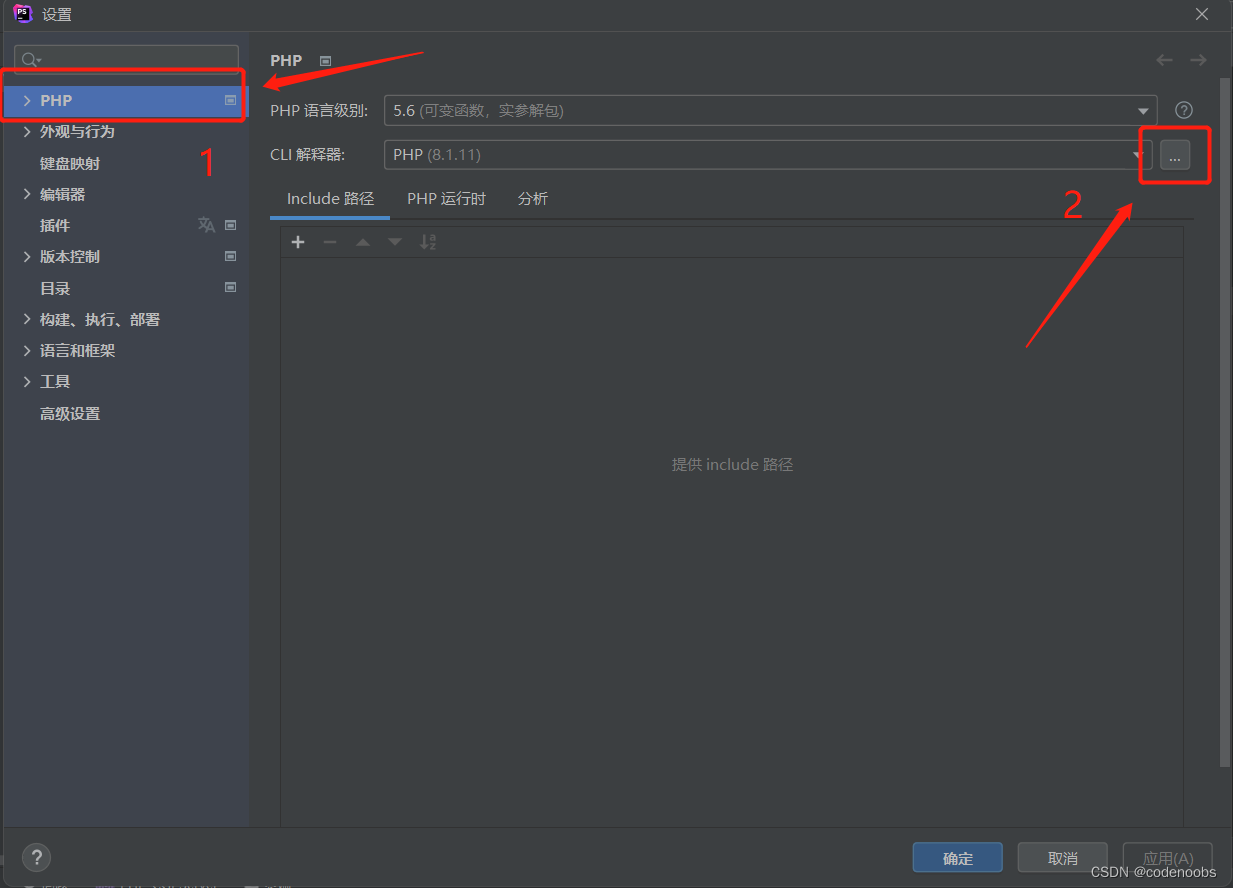Screen dimensions: 1233x888
Task: Click the project icon on 插件 row
Action: tap(230, 225)
